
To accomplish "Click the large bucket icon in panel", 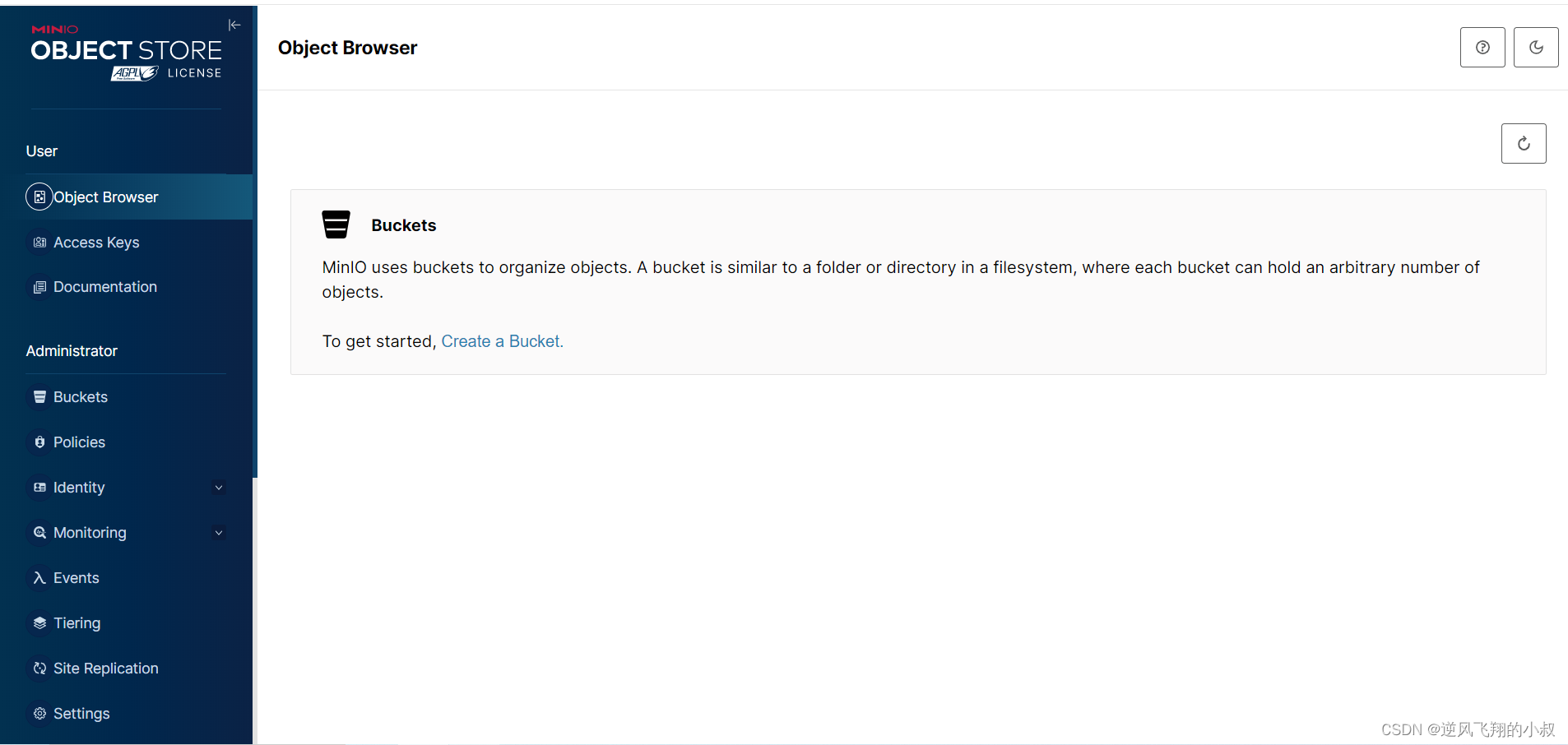I will 336,224.
